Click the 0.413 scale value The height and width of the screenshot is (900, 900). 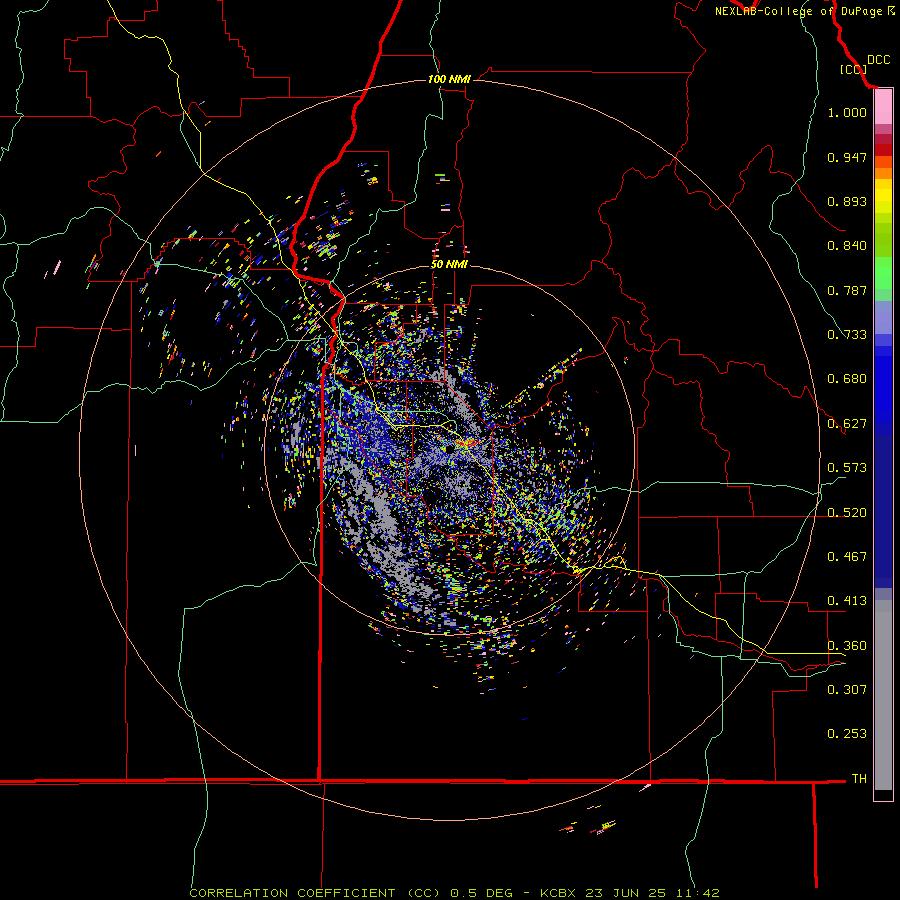[847, 601]
